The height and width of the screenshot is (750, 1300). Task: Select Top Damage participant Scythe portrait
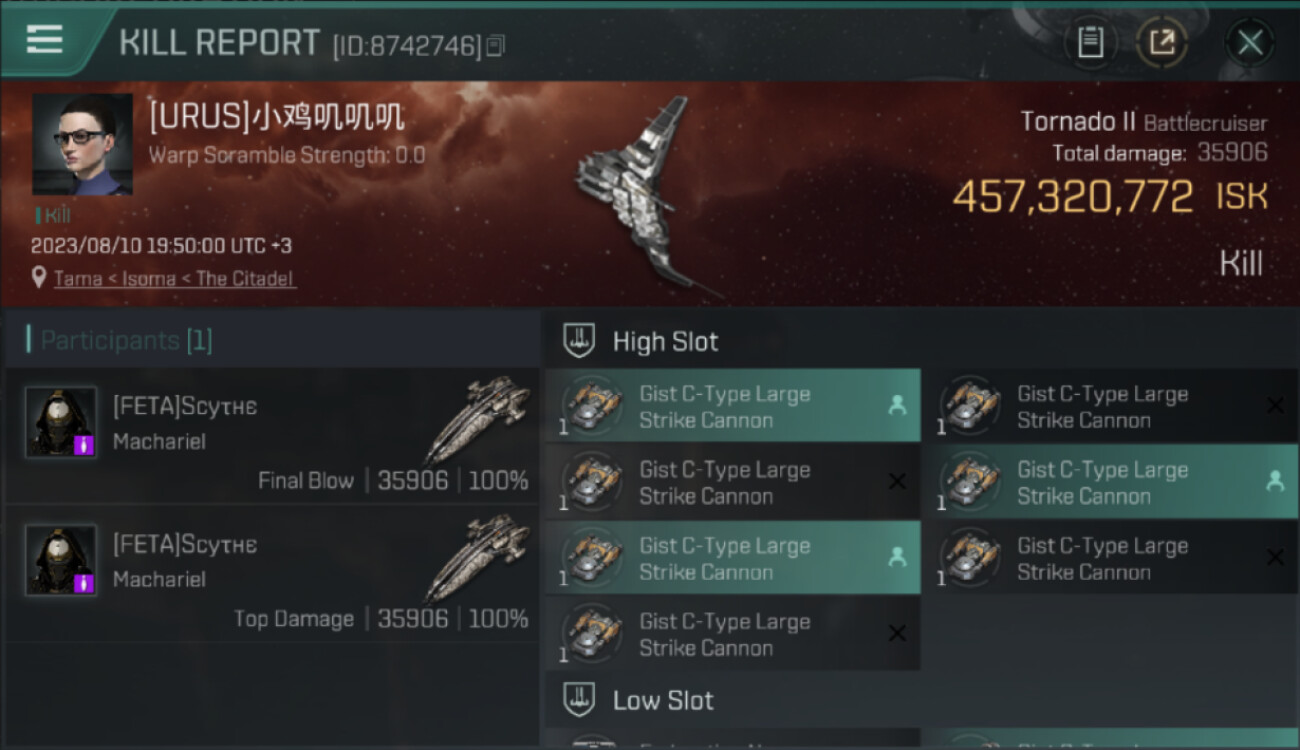[61, 560]
